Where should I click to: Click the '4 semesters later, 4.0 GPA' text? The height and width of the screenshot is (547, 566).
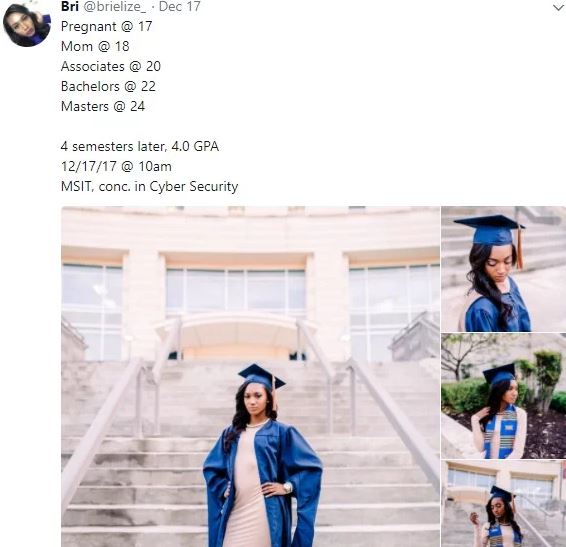point(140,147)
